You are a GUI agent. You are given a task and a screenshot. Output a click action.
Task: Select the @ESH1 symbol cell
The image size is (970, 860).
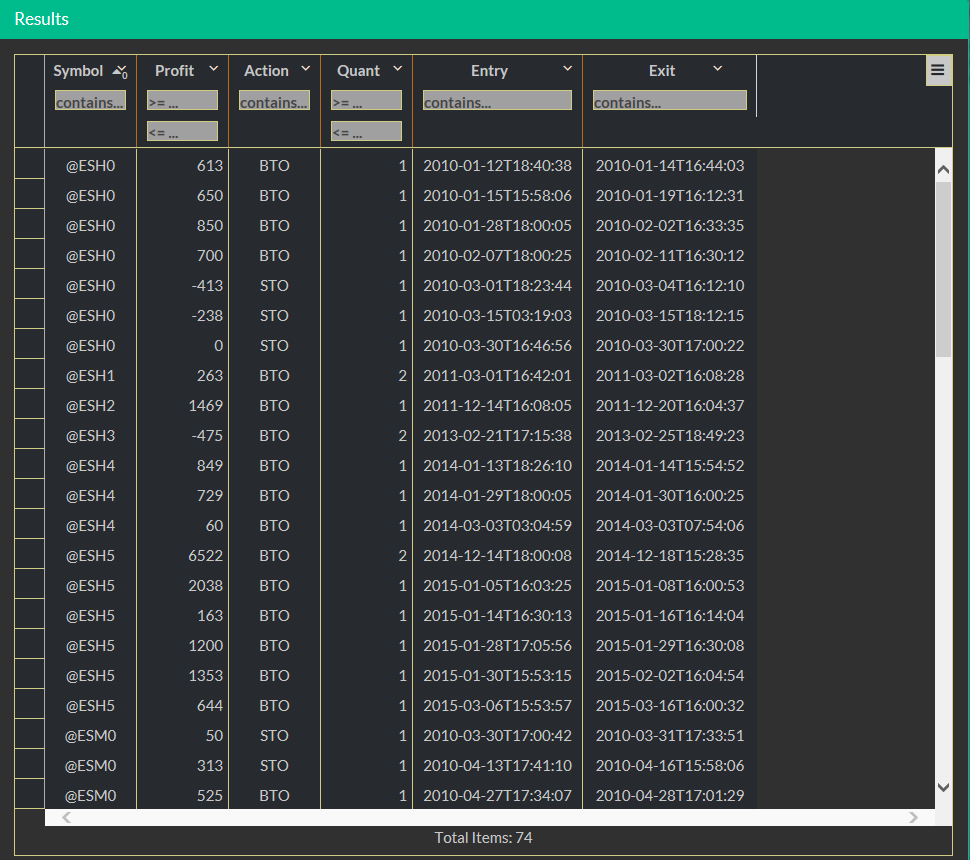pos(90,376)
